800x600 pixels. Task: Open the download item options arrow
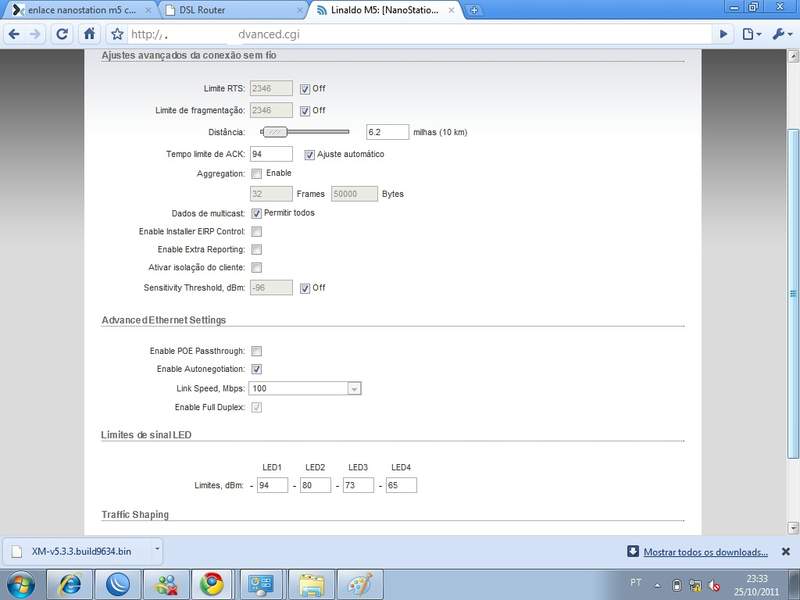tap(157, 550)
